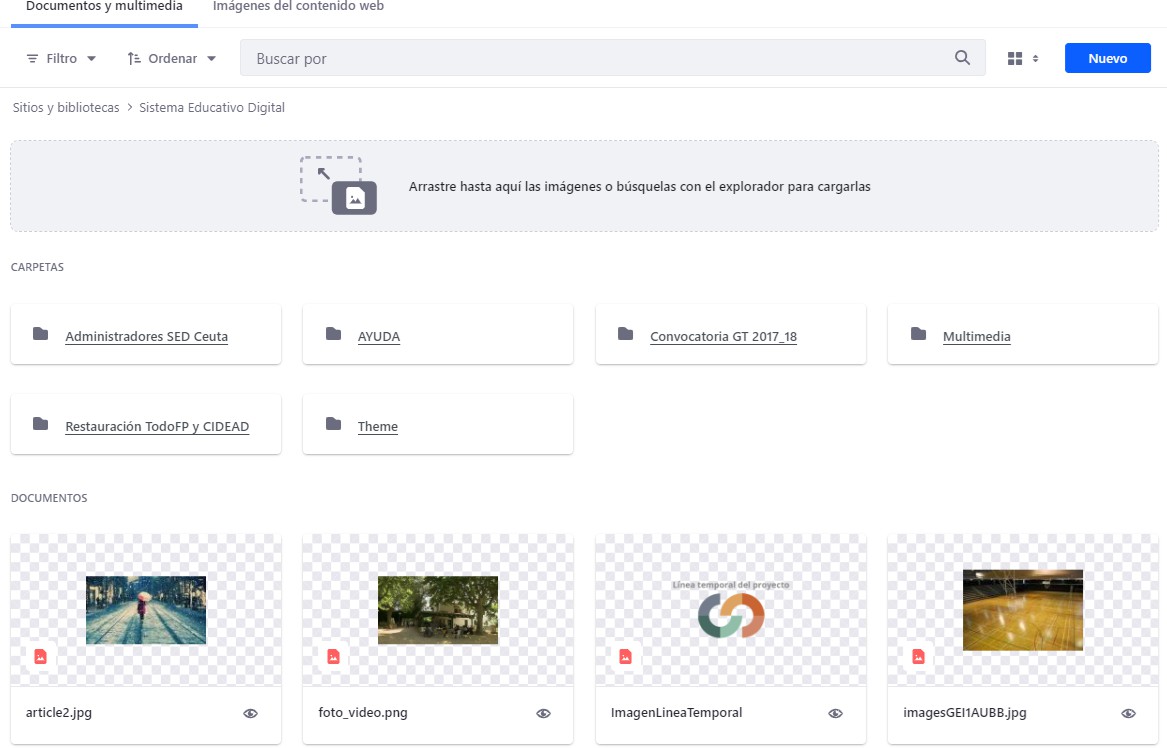Open the Ordenar dropdown
This screenshot has height=748, width=1167.
(172, 58)
